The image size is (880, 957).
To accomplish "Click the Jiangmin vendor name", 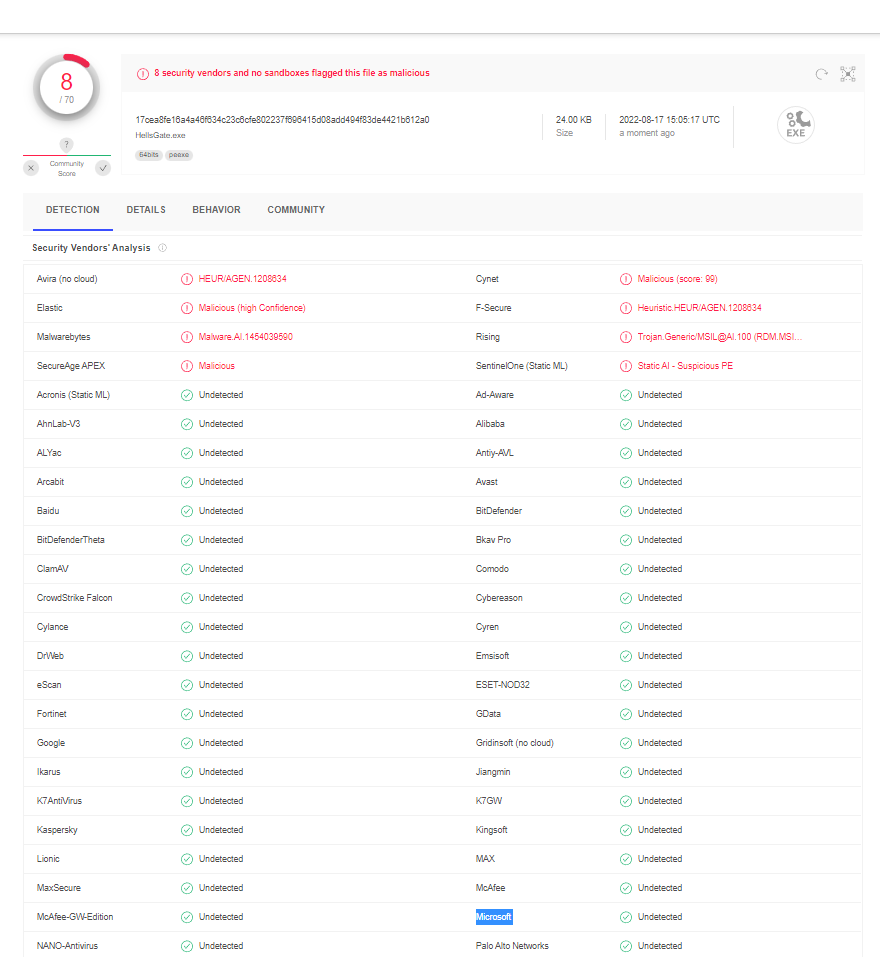I will [493, 772].
